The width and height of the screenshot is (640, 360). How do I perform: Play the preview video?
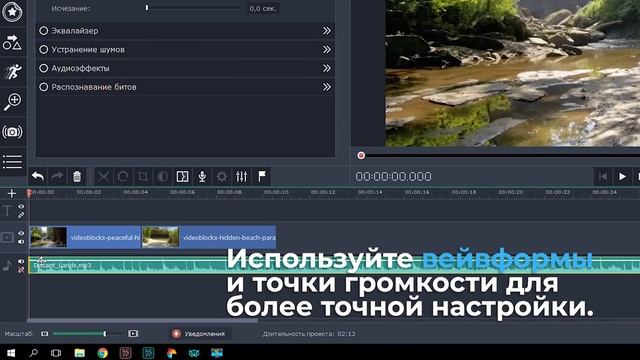pyautogui.click(x=622, y=176)
